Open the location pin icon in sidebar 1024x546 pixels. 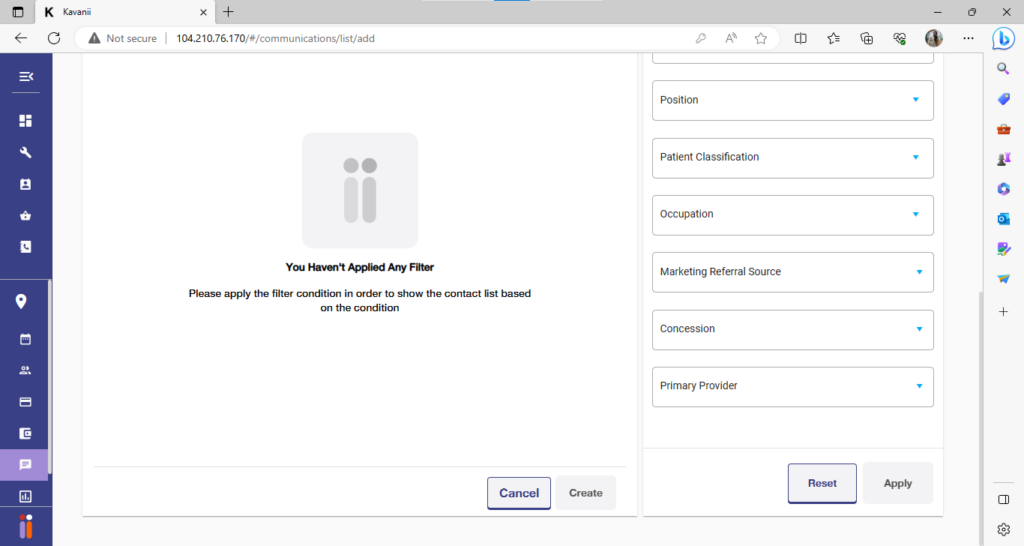tap(21, 302)
